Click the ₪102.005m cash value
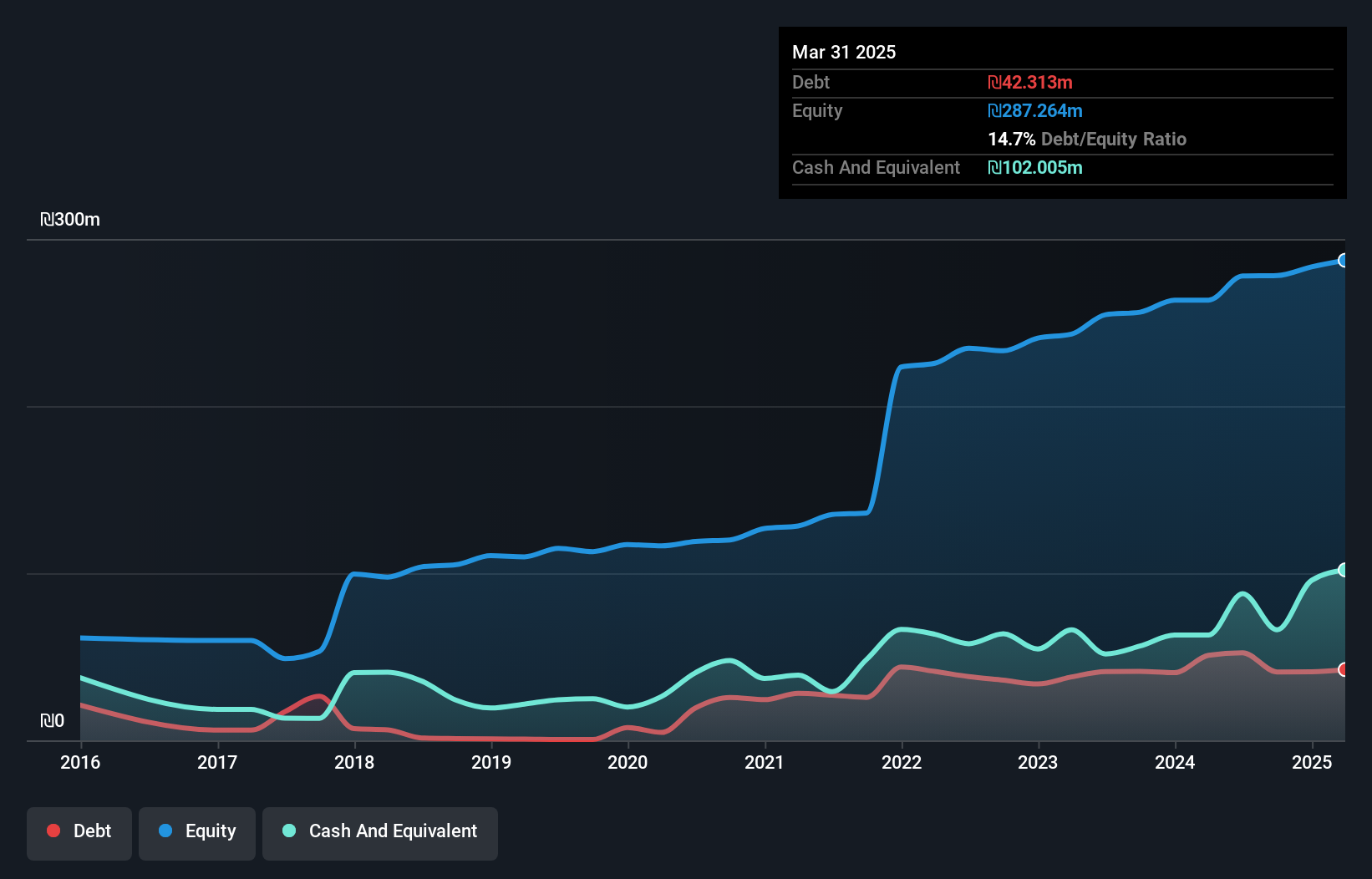Viewport: 1372px width, 879px height. coord(1035,167)
